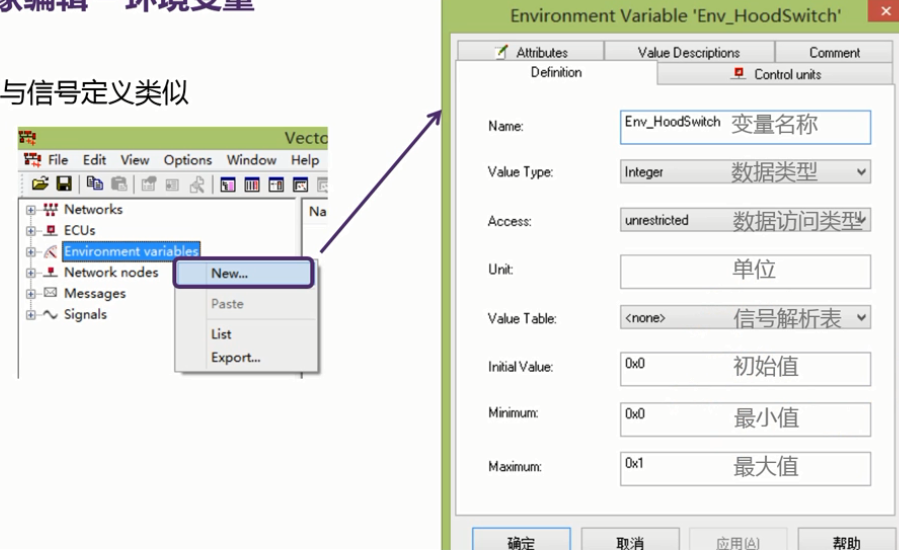Click the fourth window-layout toolbar icon

pyautogui.click(x=300, y=185)
